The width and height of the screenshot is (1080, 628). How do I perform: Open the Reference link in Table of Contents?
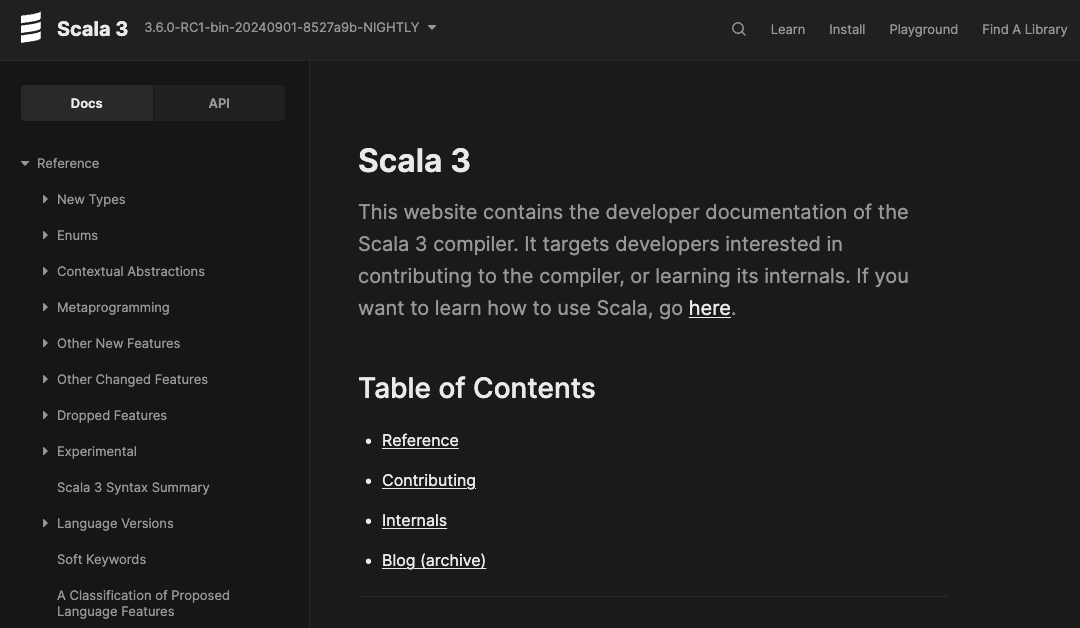[420, 440]
